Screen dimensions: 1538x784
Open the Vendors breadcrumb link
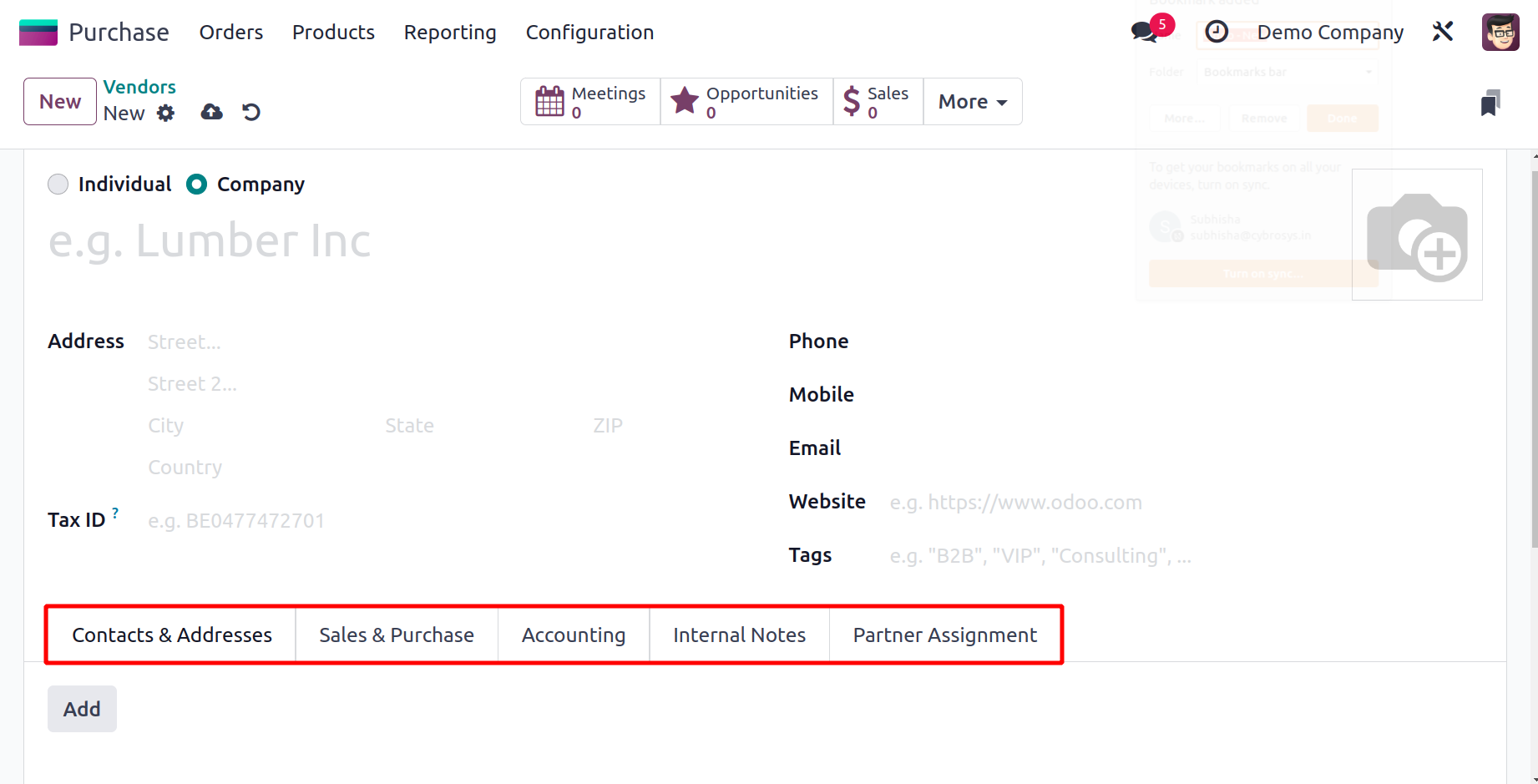[139, 87]
